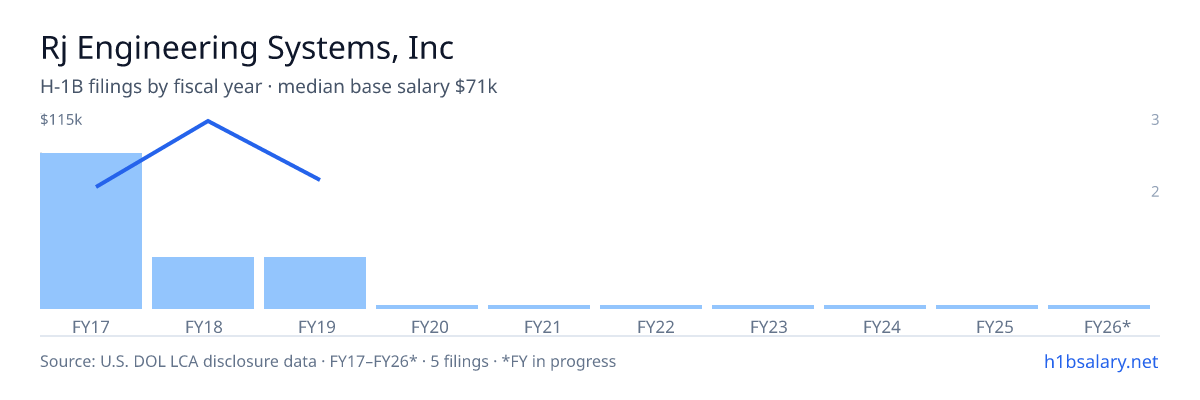Select the FY24 axis label

click(x=875, y=327)
